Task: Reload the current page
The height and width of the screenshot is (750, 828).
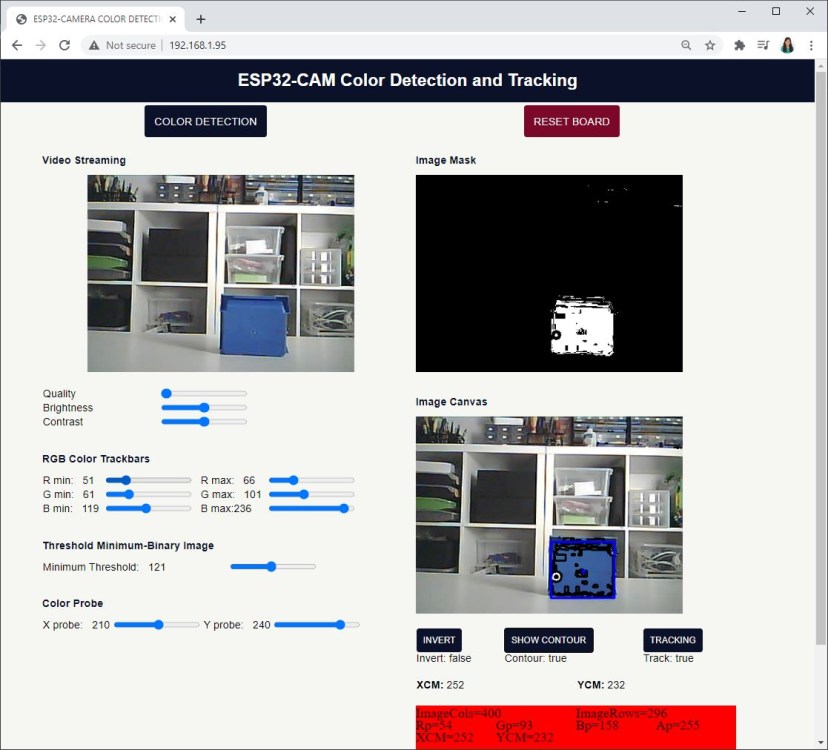Action: click(x=65, y=45)
